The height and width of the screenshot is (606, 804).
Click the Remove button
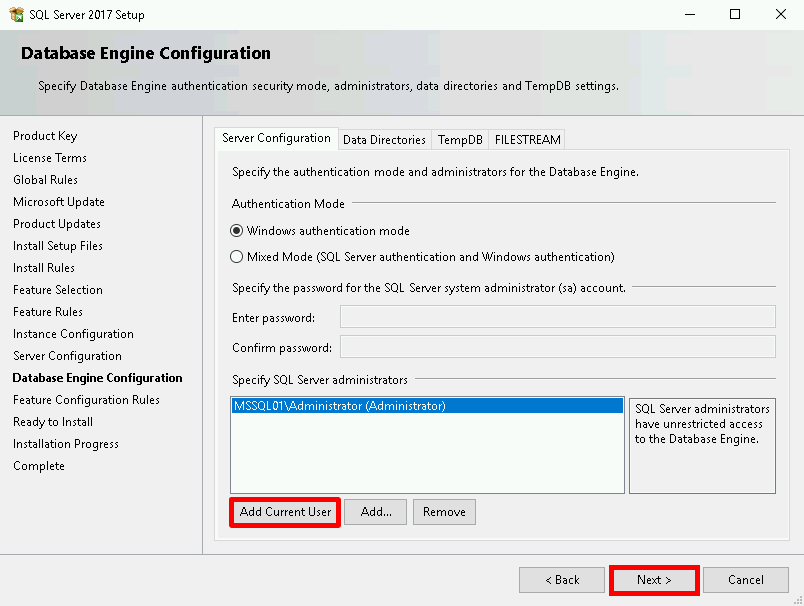click(x=444, y=512)
